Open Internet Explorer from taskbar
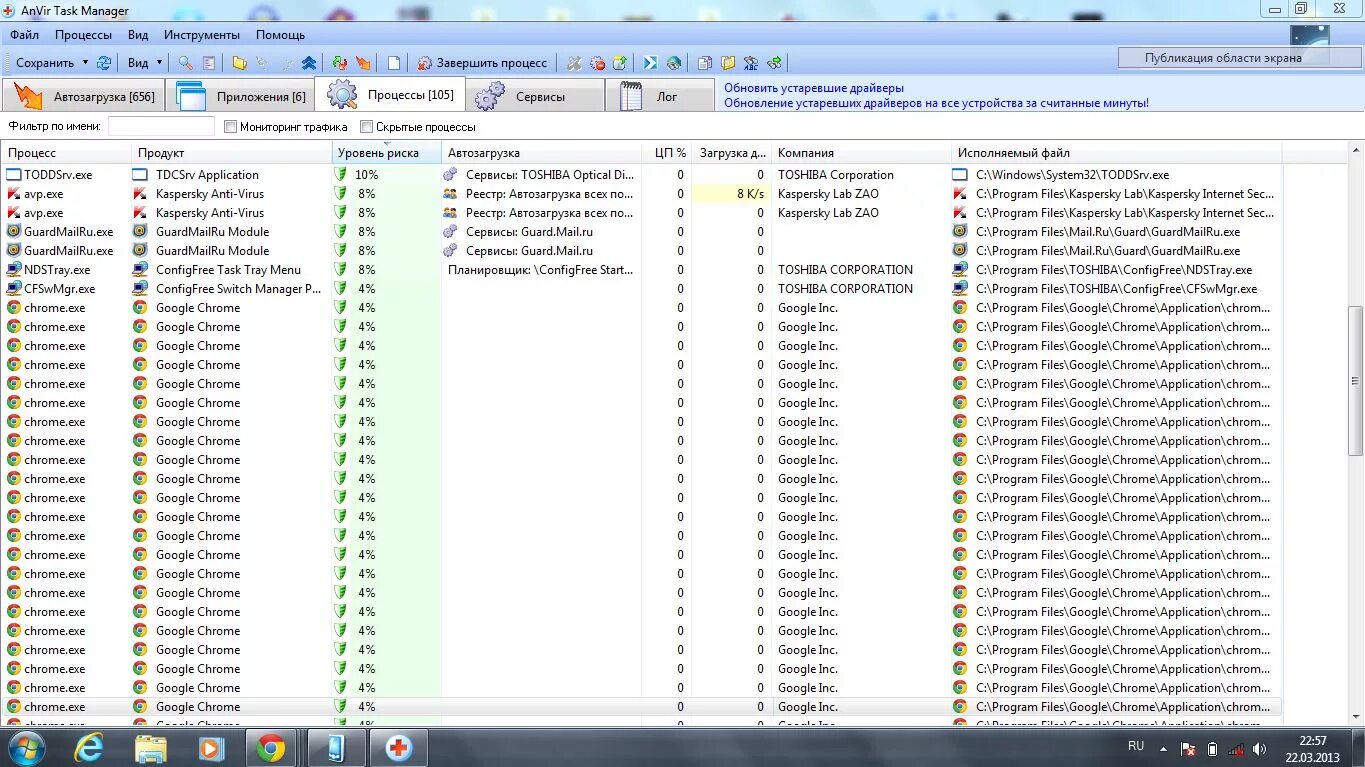The width and height of the screenshot is (1365, 767). click(89, 747)
